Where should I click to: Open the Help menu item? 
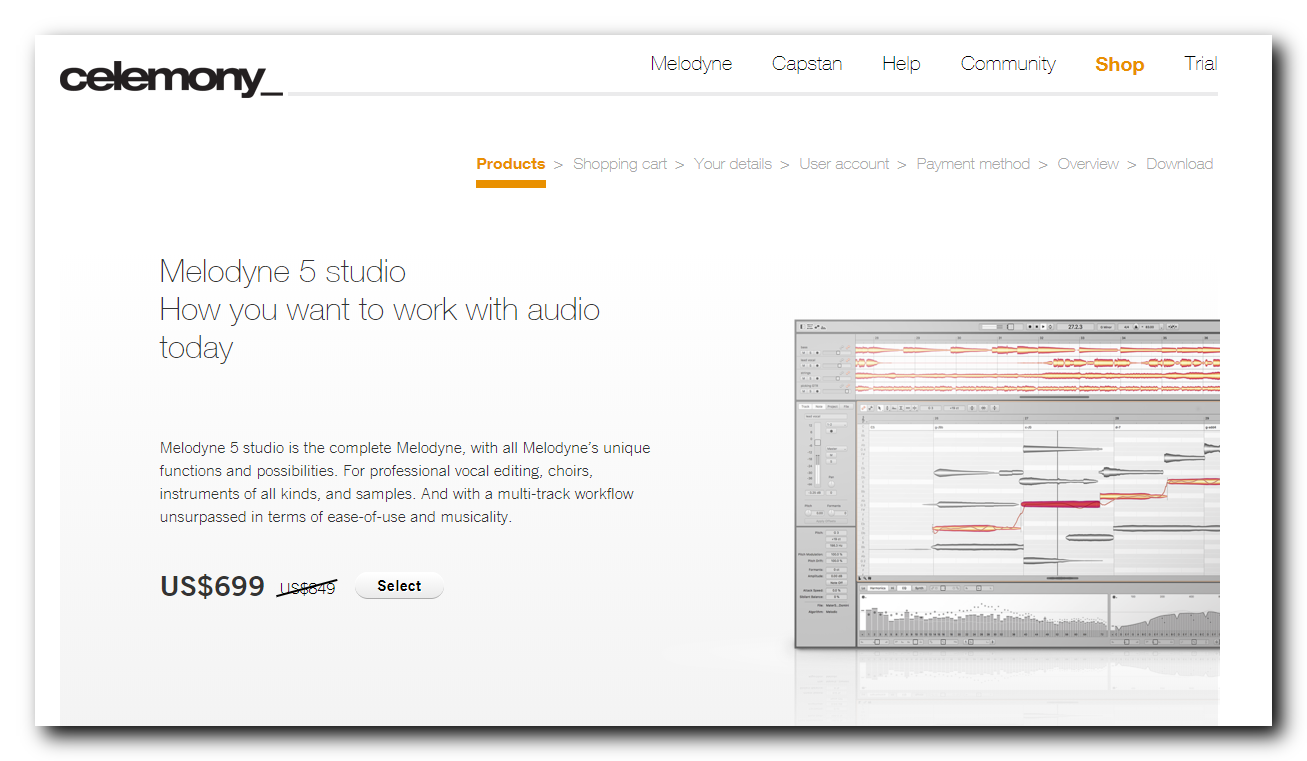901,64
